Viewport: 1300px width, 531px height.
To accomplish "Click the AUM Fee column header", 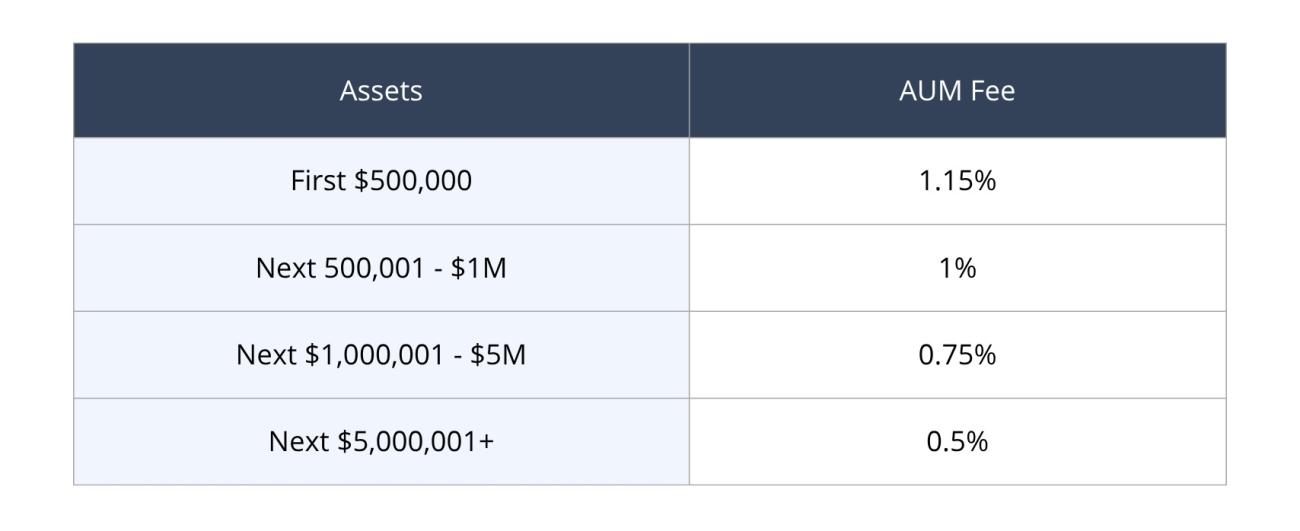I will coord(957,91).
